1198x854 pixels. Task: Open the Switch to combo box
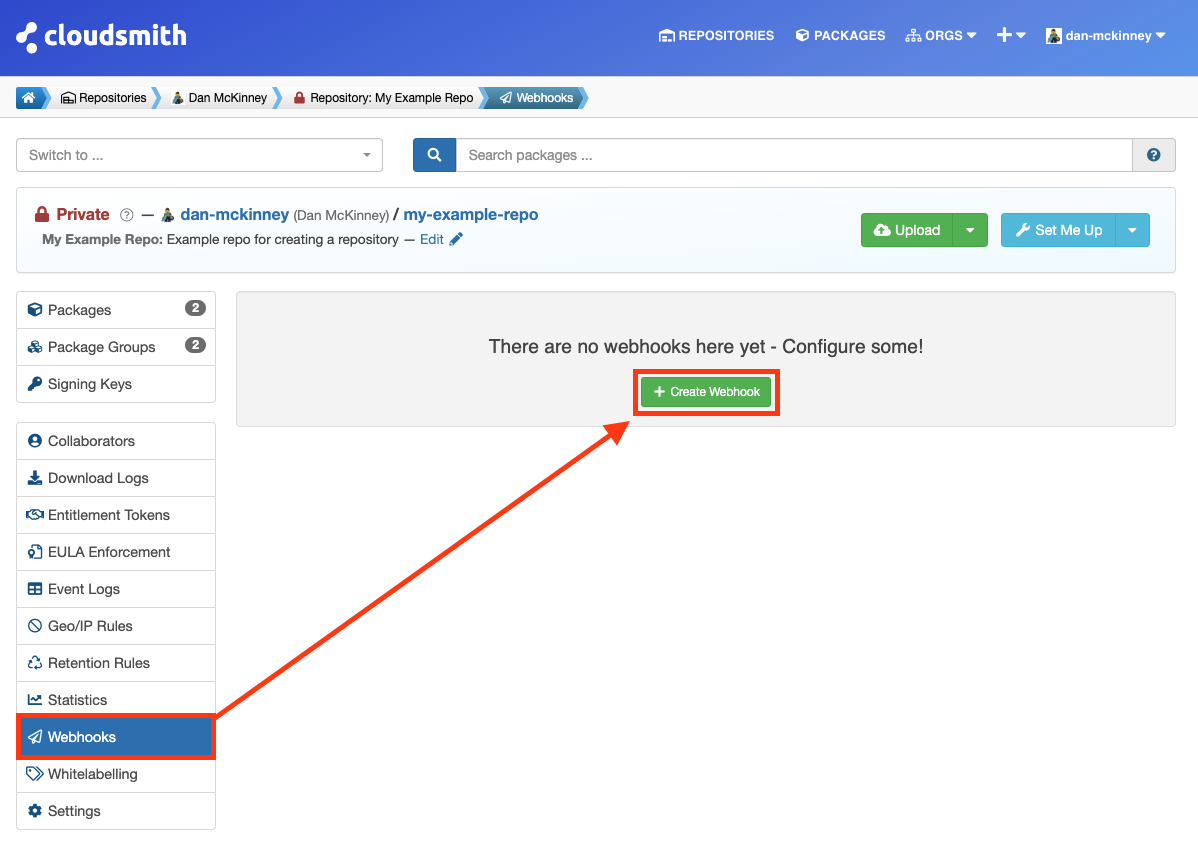[x=199, y=155]
